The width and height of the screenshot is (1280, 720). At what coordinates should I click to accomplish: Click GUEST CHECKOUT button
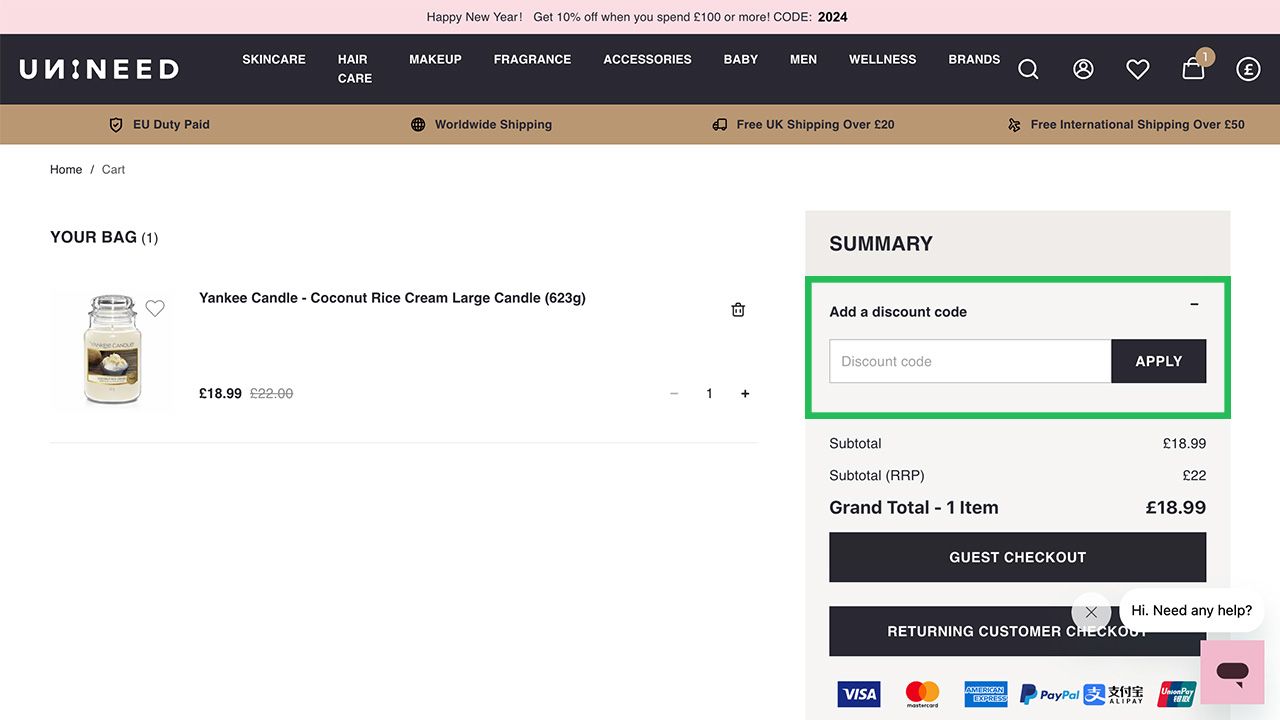point(1017,557)
